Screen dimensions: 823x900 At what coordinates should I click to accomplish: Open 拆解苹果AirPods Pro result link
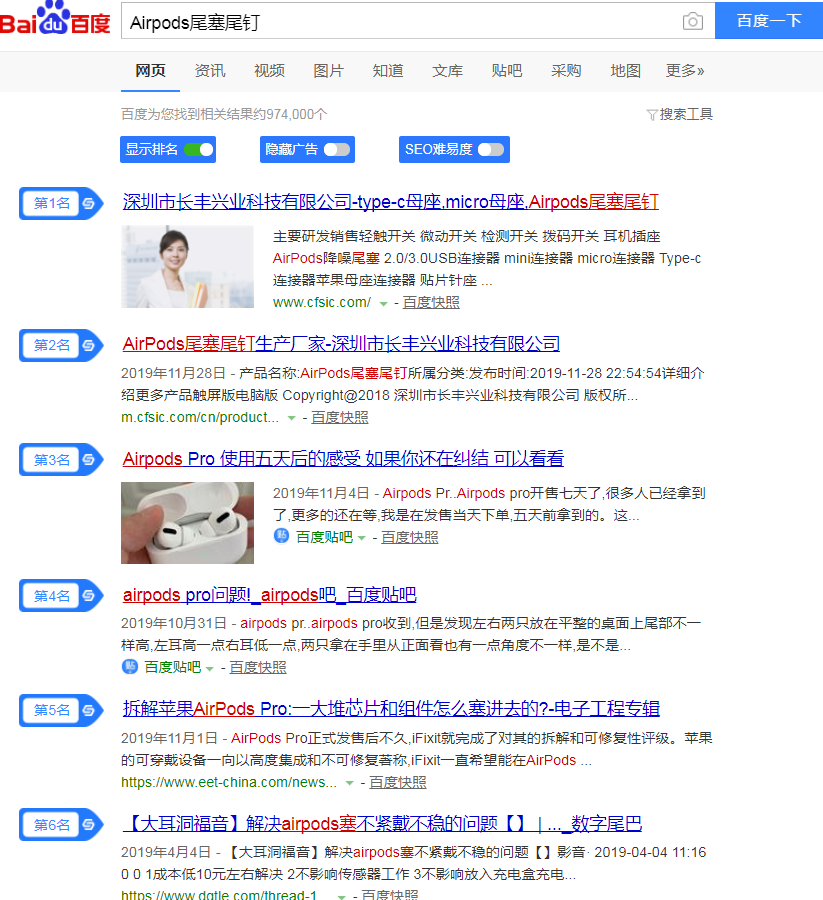tap(391, 709)
